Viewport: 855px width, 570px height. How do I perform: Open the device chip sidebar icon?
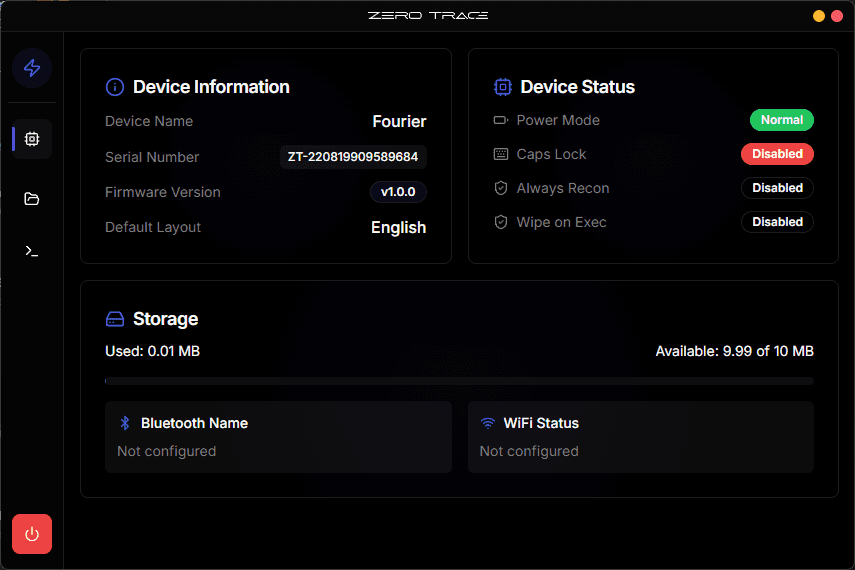(32, 139)
